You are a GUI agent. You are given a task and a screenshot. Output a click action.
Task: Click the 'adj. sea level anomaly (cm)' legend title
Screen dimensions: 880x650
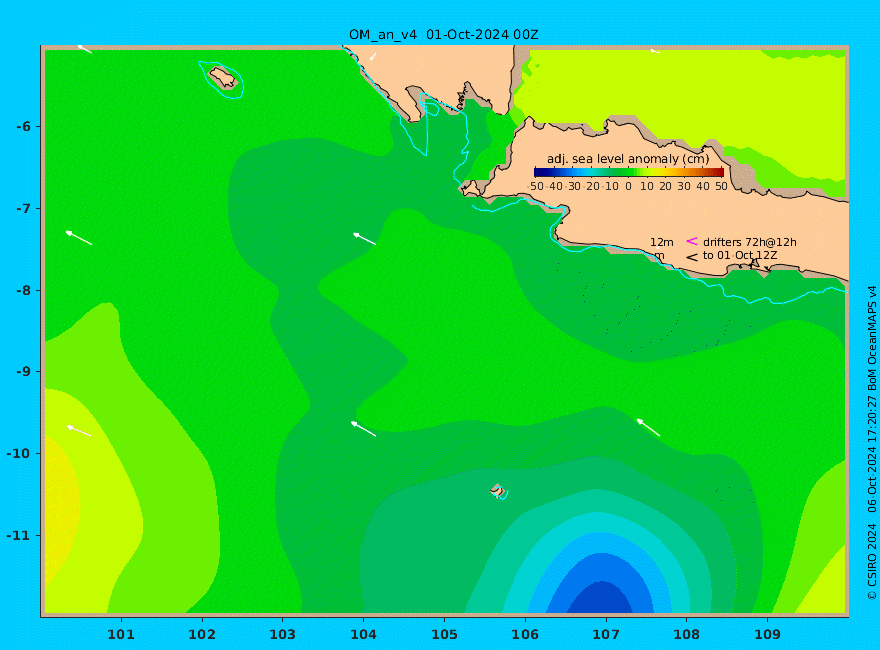coord(628,159)
